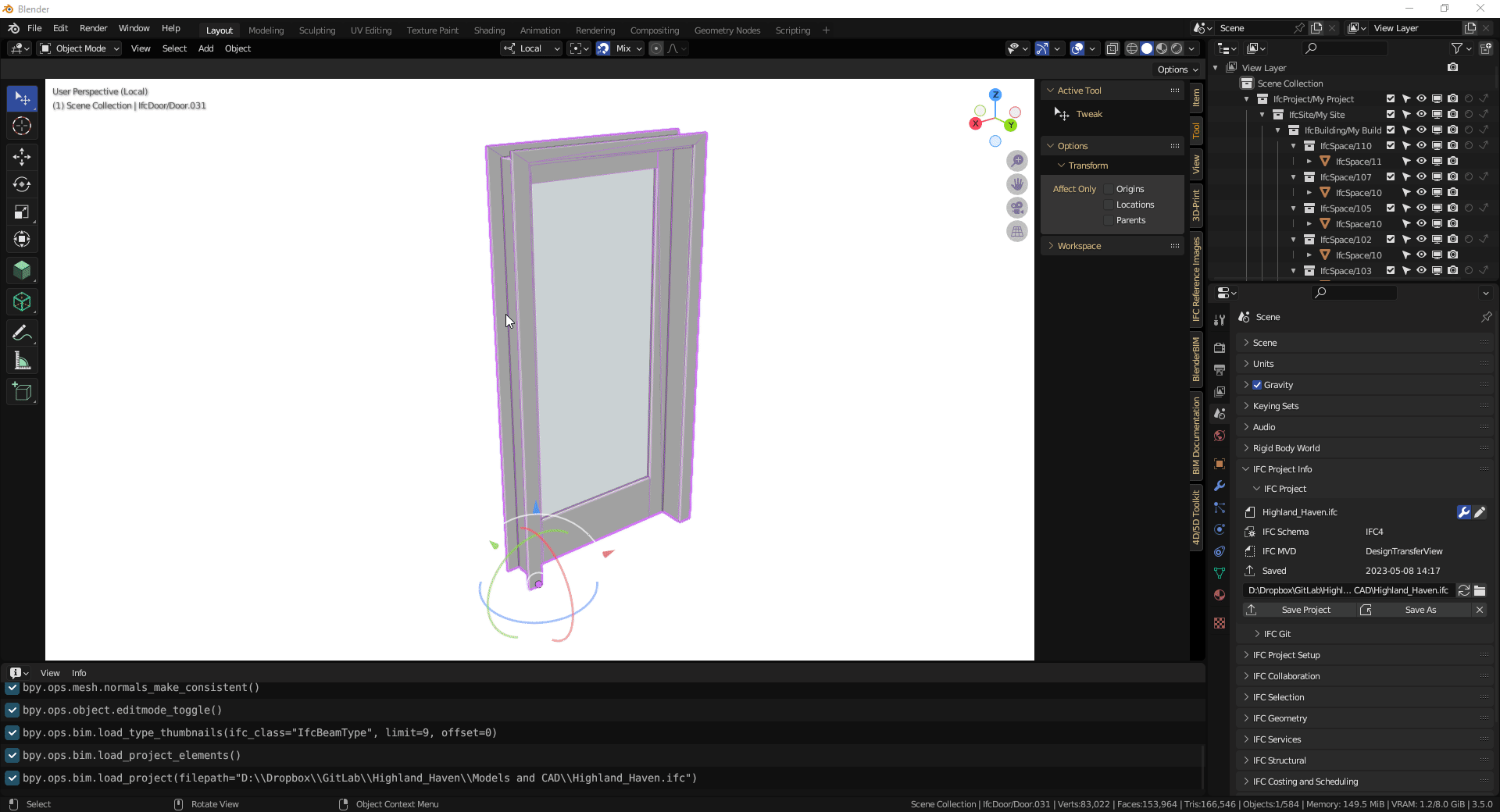
Task: Select the Rotate tool
Action: [22, 185]
